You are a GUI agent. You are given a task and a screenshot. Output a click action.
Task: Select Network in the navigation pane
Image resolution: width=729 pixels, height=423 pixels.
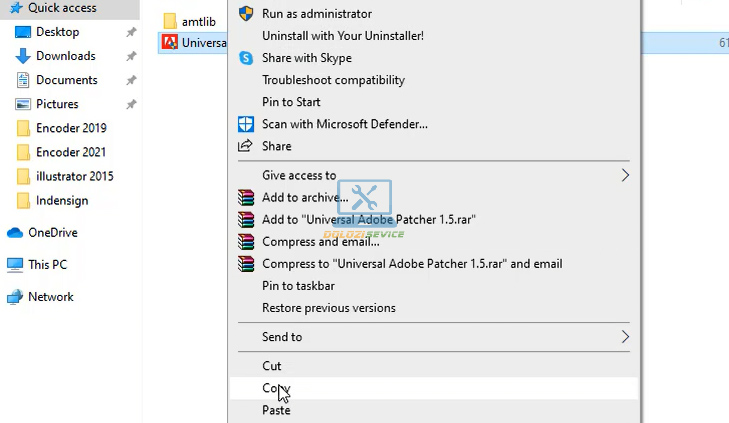click(50, 297)
